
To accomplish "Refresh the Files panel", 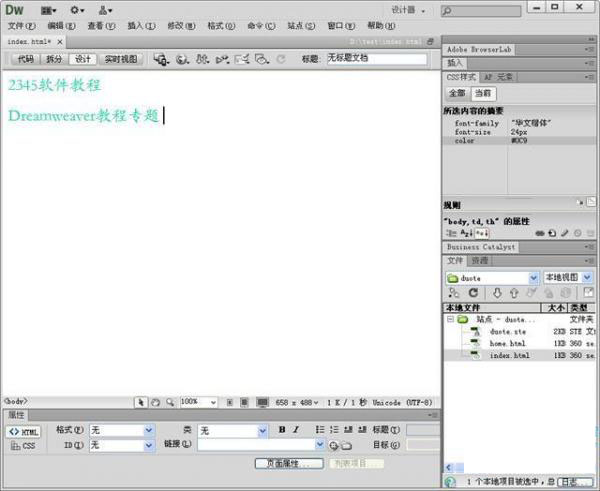I will (x=473, y=293).
